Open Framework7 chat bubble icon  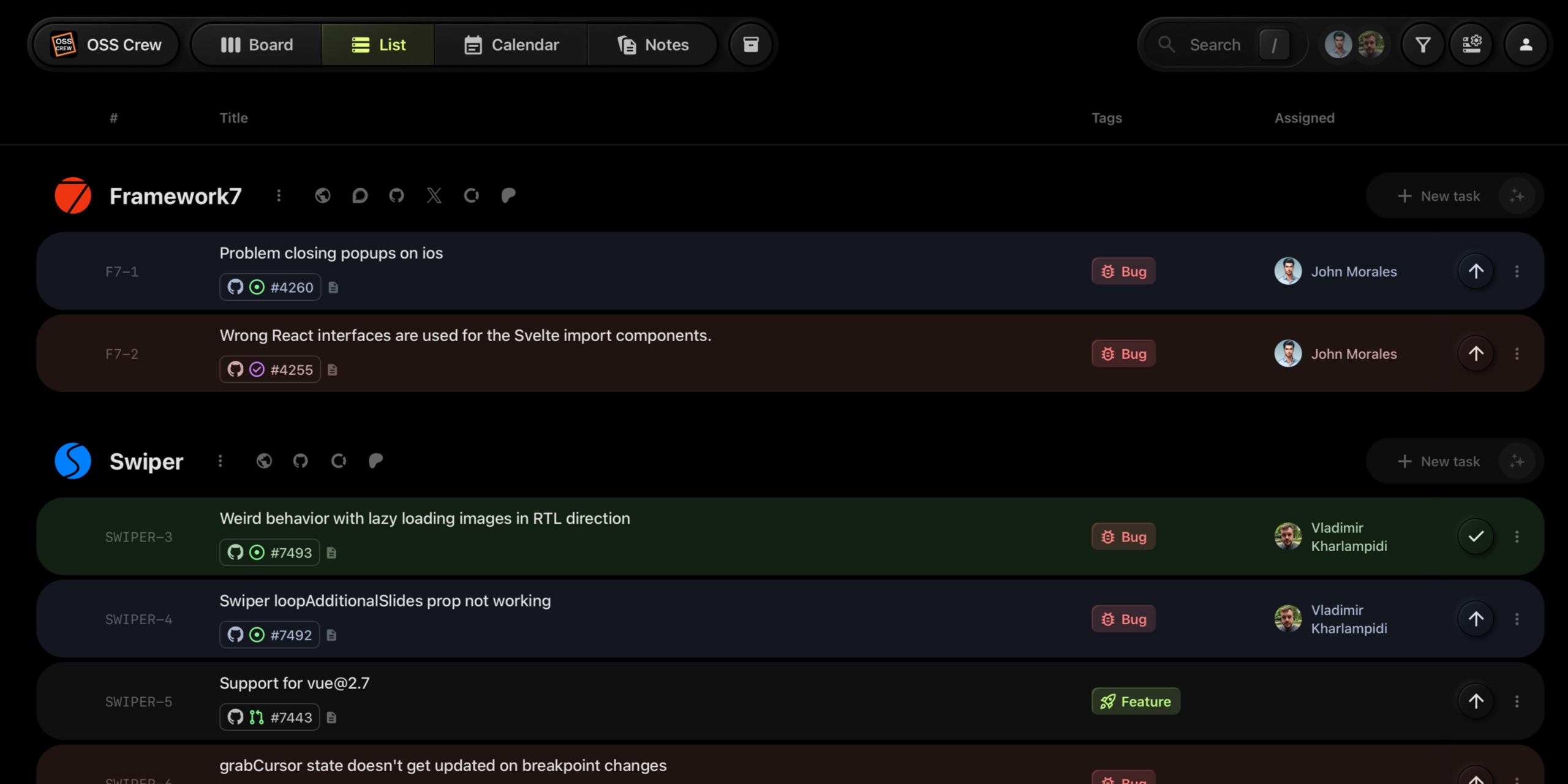tap(360, 196)
